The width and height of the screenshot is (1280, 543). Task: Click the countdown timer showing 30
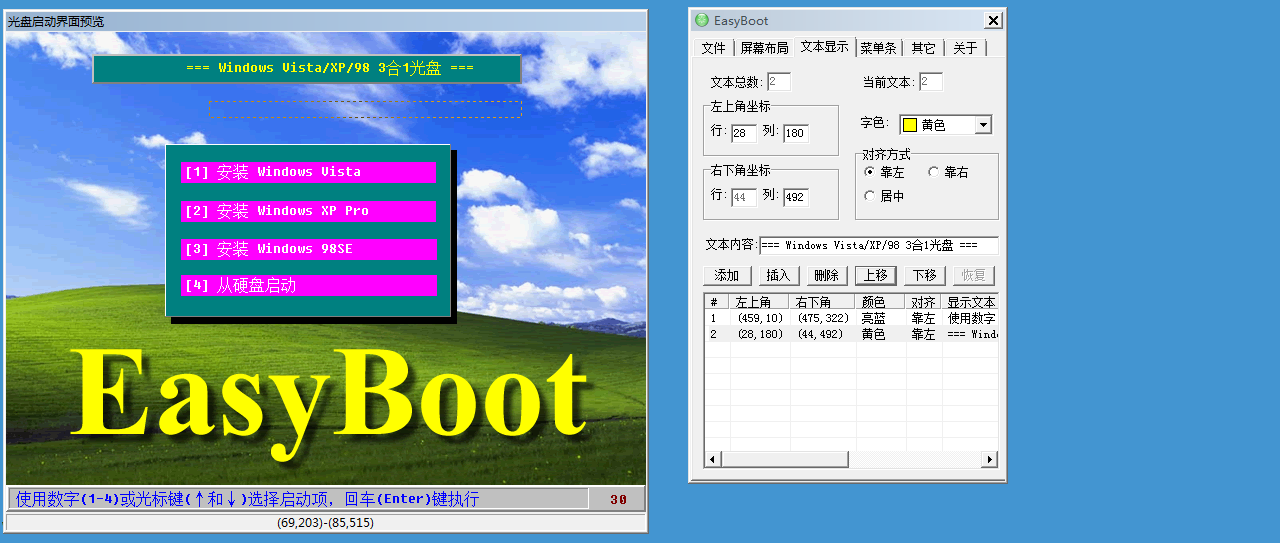[618, 499]
